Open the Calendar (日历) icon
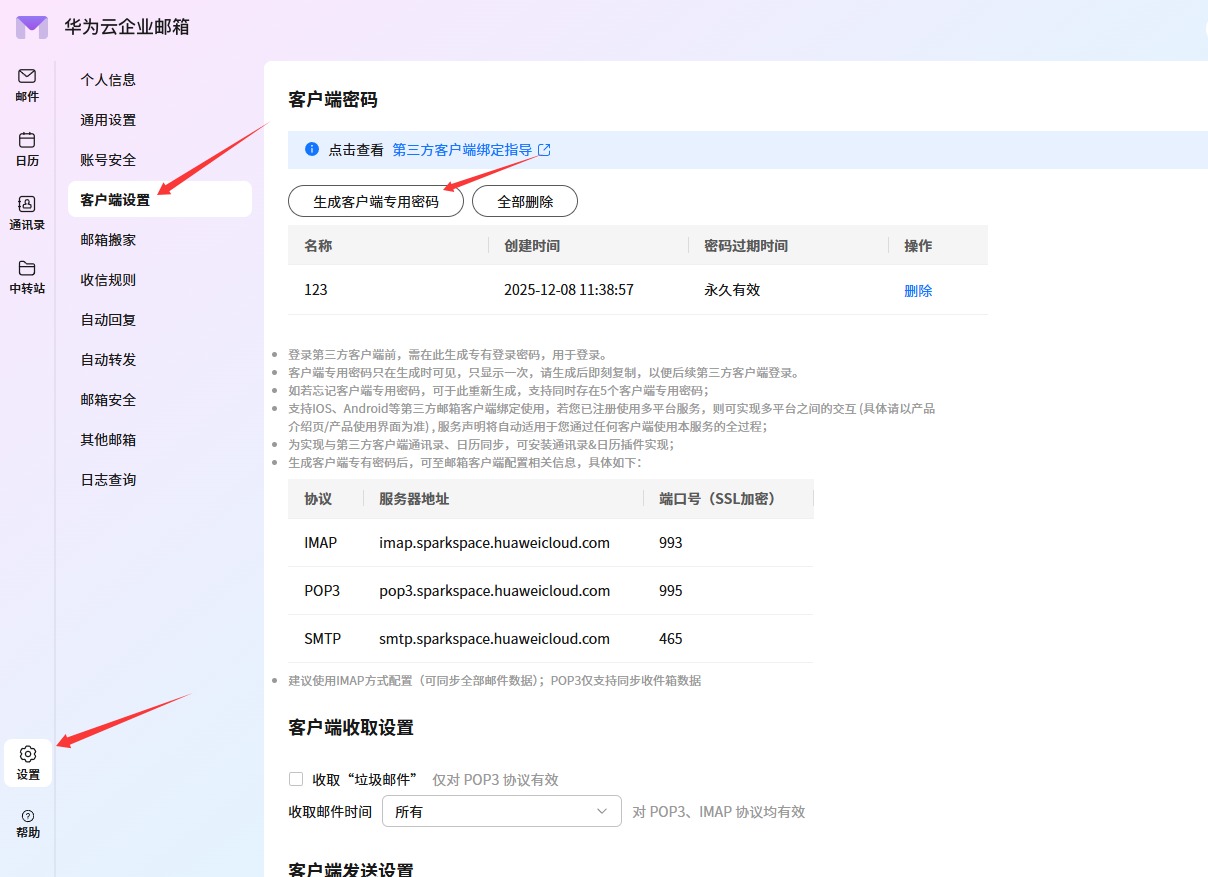Image resolution: width=1208 pixels, height=877 pixels. pos(27,141)
